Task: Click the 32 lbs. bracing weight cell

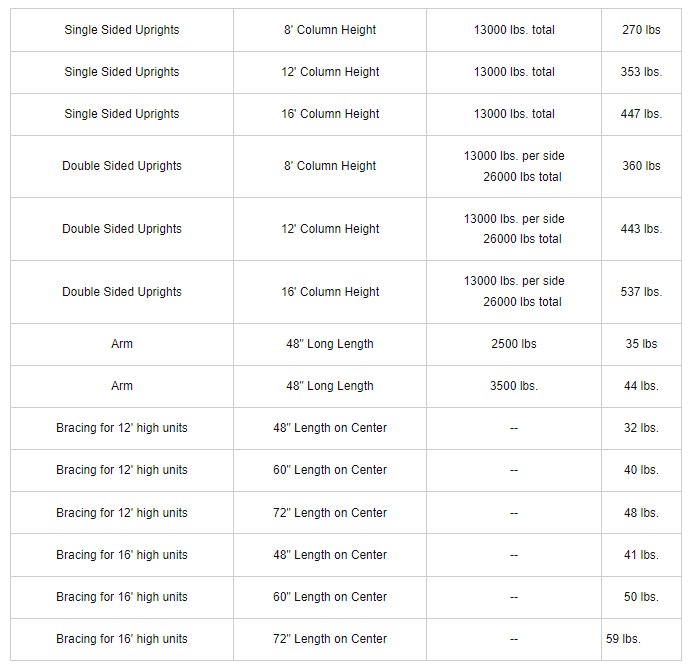Action: click(x=641, y=428)
